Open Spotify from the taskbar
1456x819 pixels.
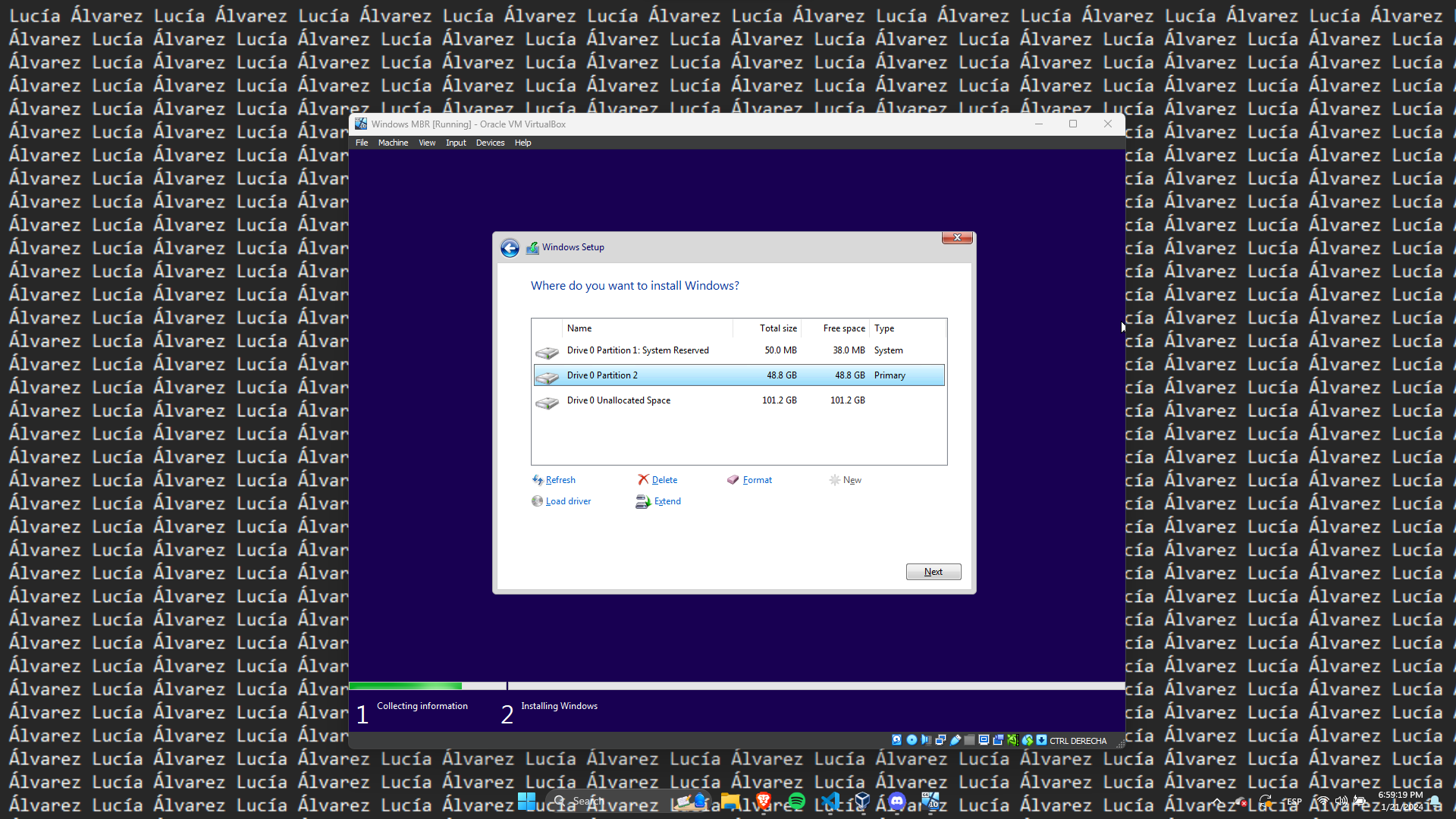(796, 801)
